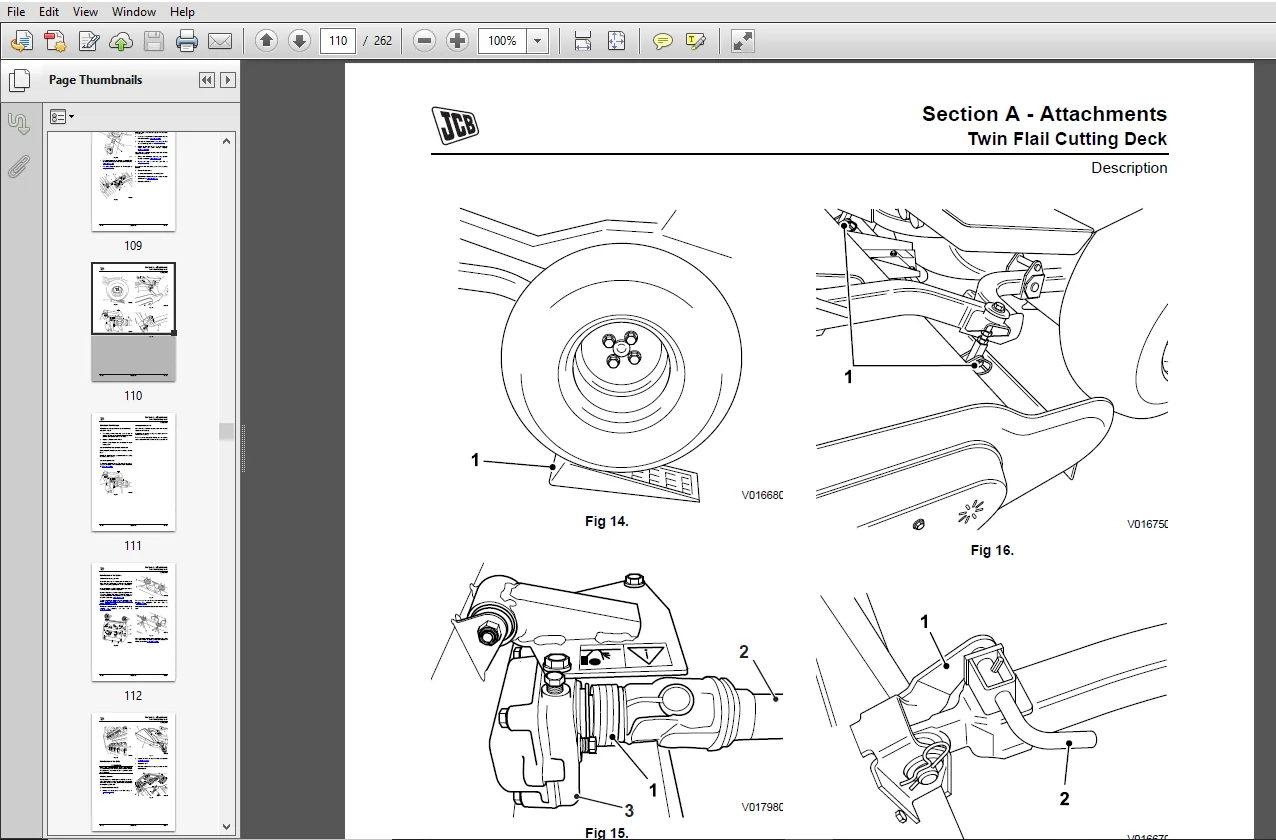Click the JCB logo on the page
This screenshot has width=1276, height=840.
455,124
